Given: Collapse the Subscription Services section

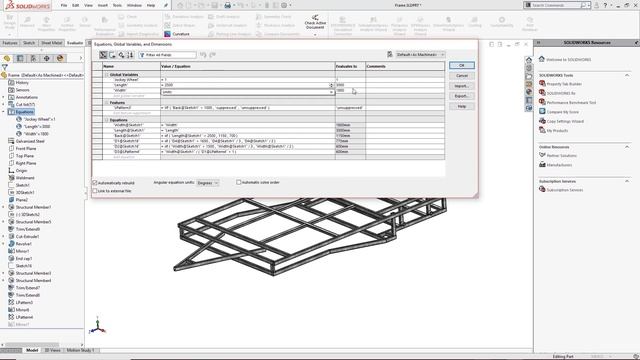Looking at the screenshot, I should click(627, 181).
